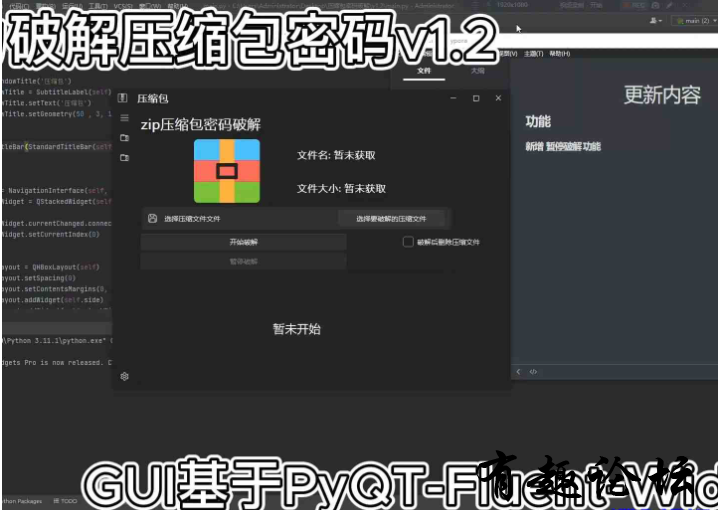Click the save icon beside 选择压缩文件文件
This screenshot has height=510, width=718.
pos(152,218)
